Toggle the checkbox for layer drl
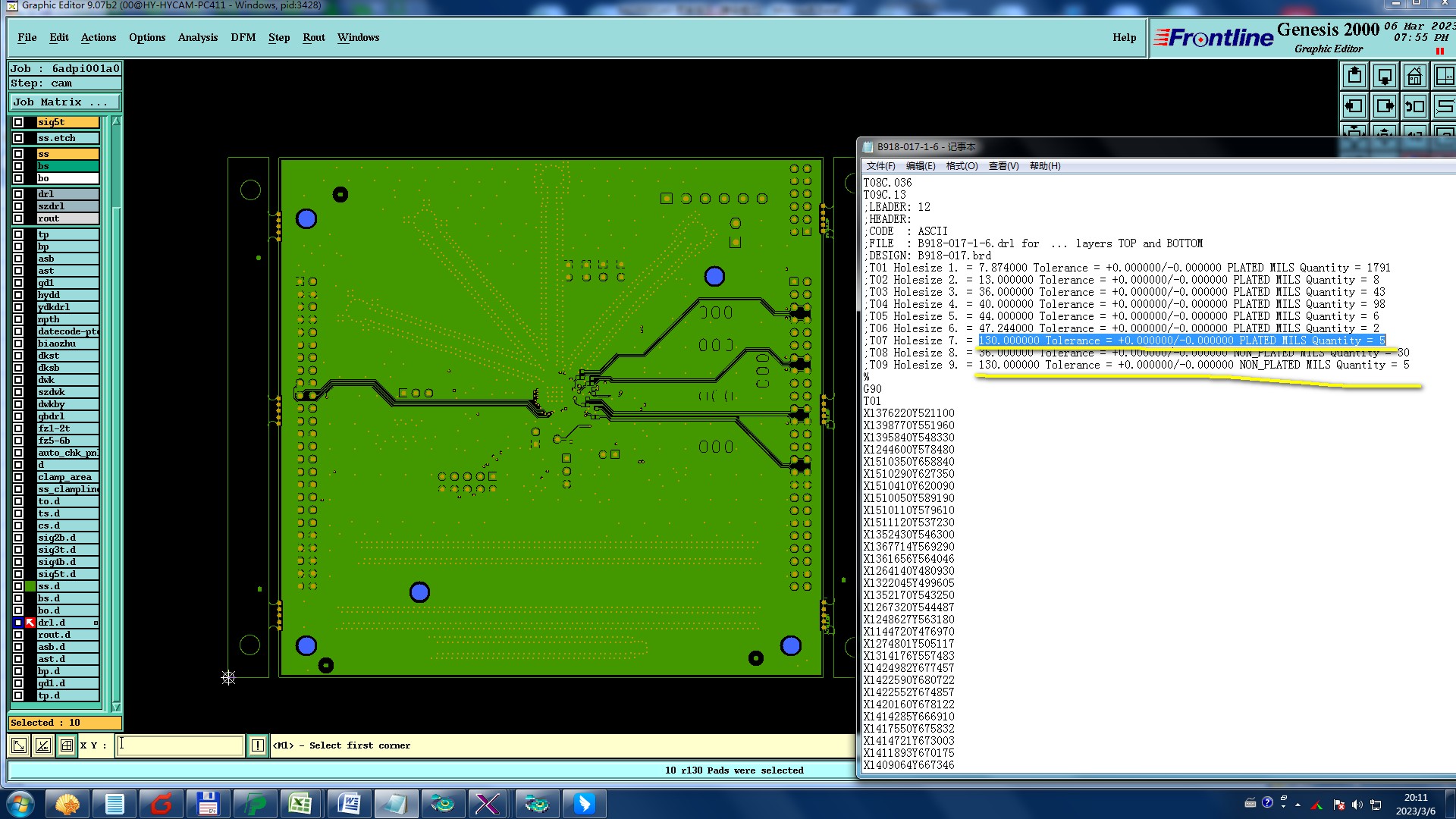 pyautogui.click(x=18, y=194)
